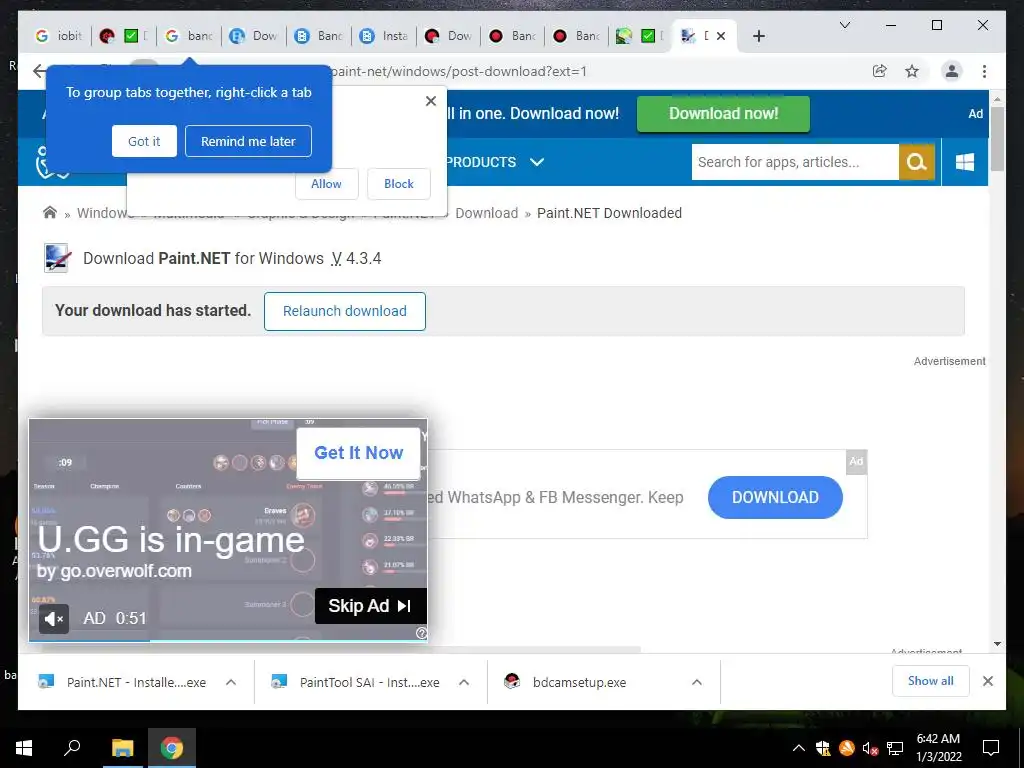1024x768 pixels.
Task: Click the URL text in address bar
Action: pos(459,71)
